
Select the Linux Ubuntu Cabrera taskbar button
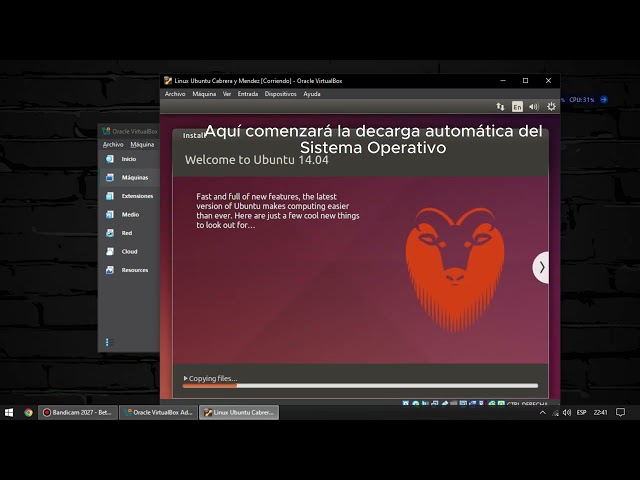click(239, 413)
